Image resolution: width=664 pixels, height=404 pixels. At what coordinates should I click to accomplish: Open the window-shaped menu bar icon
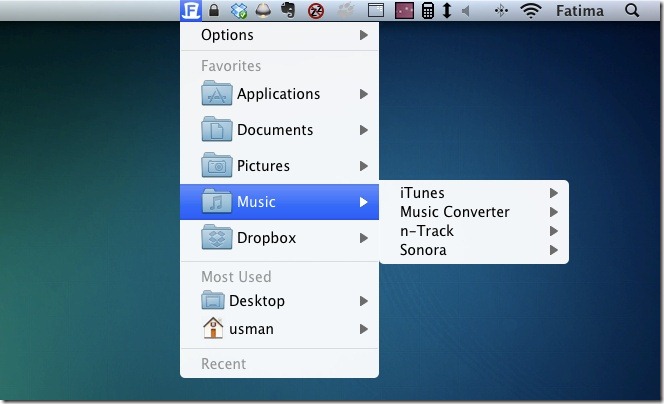point(376,11)
